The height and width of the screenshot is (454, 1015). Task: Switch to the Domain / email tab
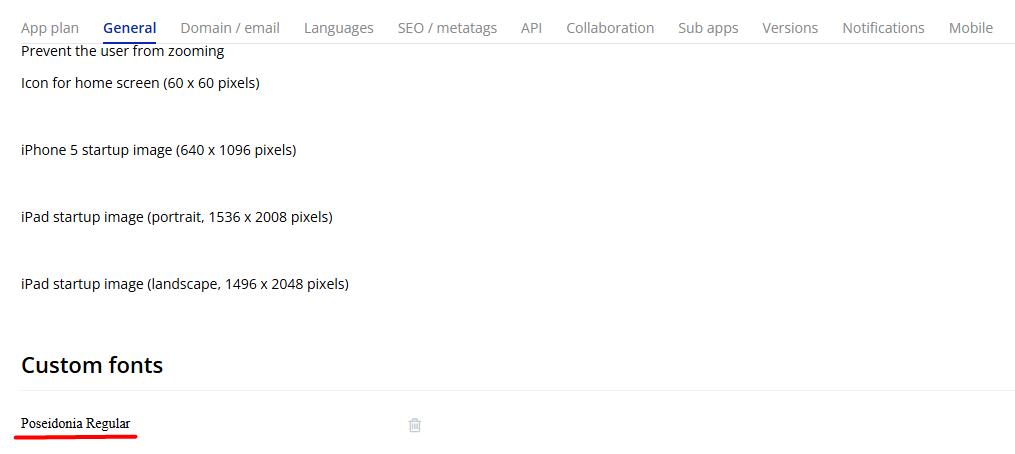click(230, 28)
